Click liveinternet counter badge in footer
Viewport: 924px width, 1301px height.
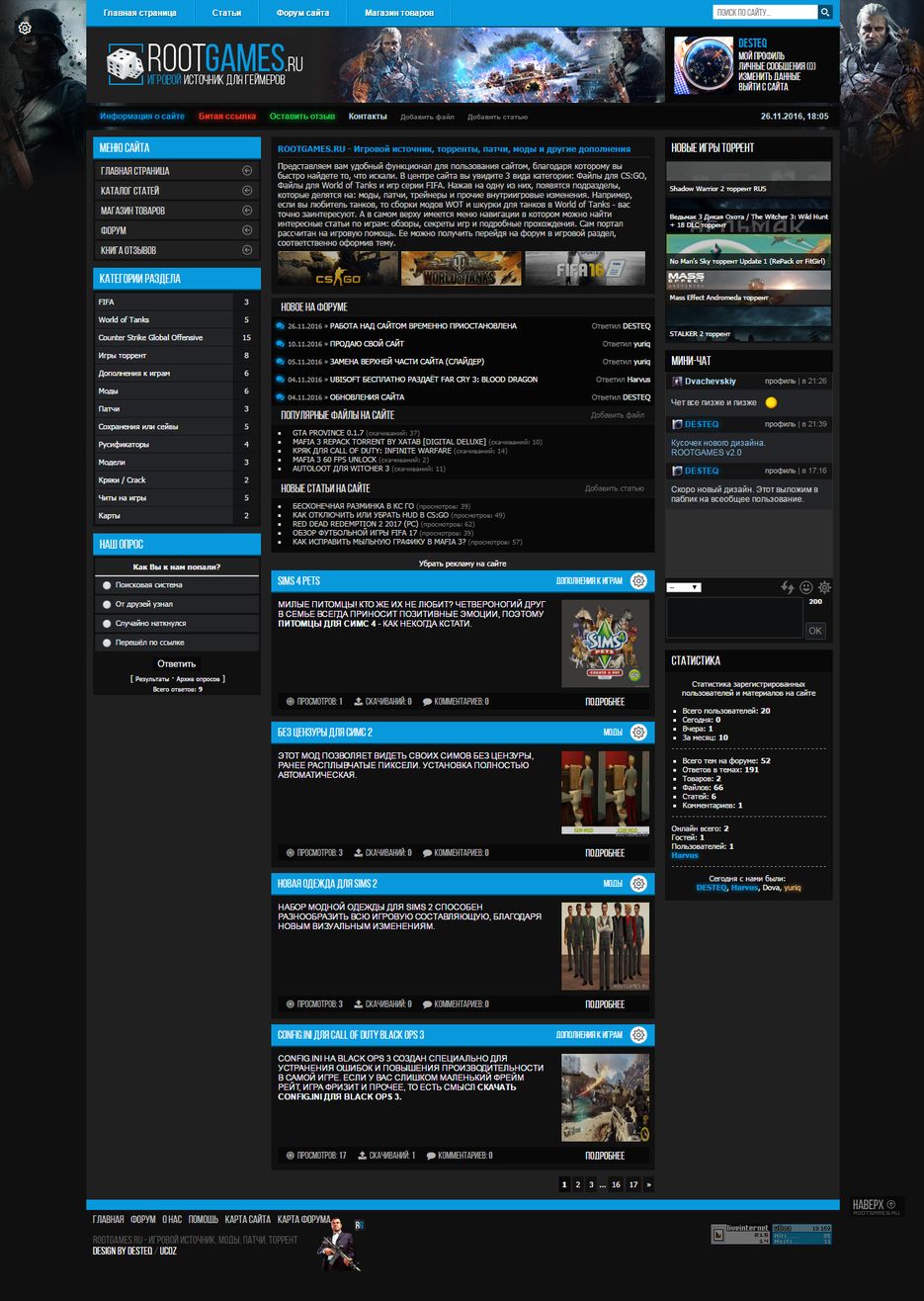pos(740,1234)
